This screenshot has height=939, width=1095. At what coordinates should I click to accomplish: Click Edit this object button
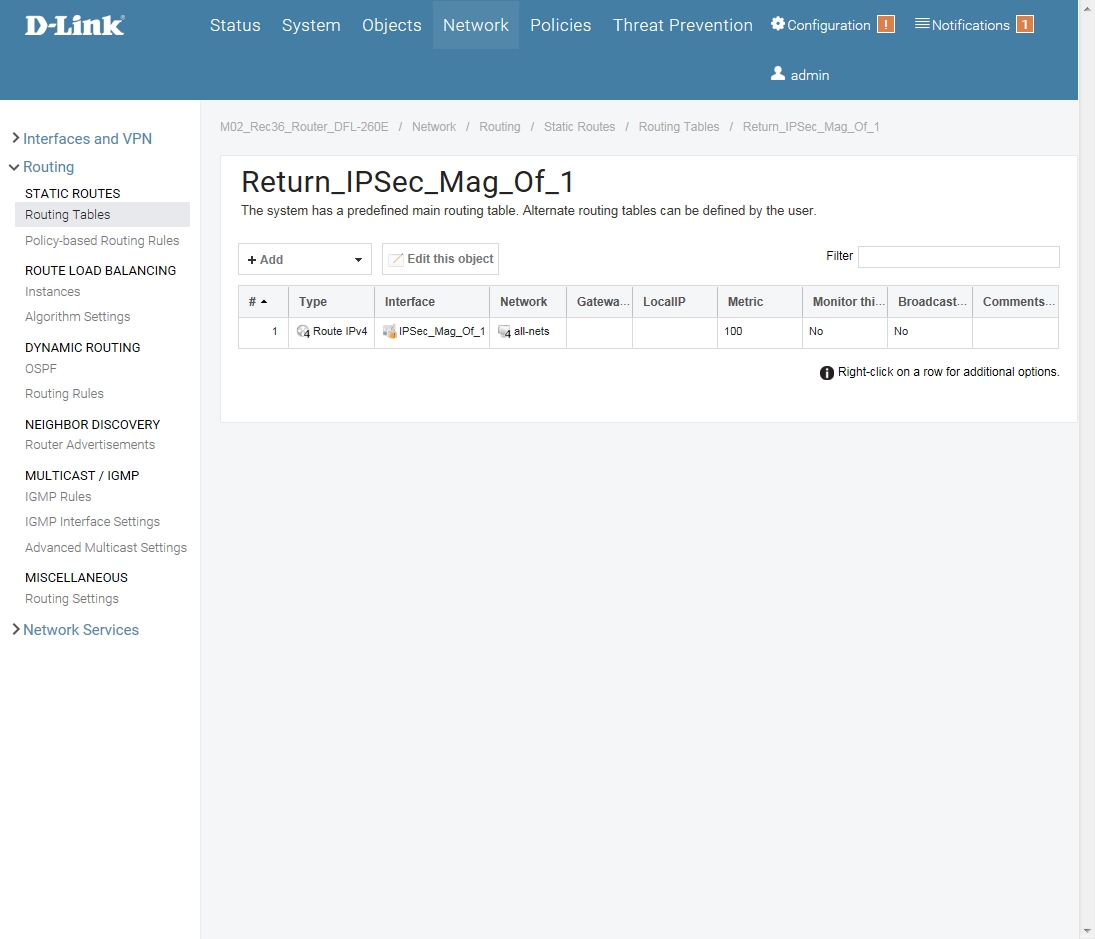440,259
